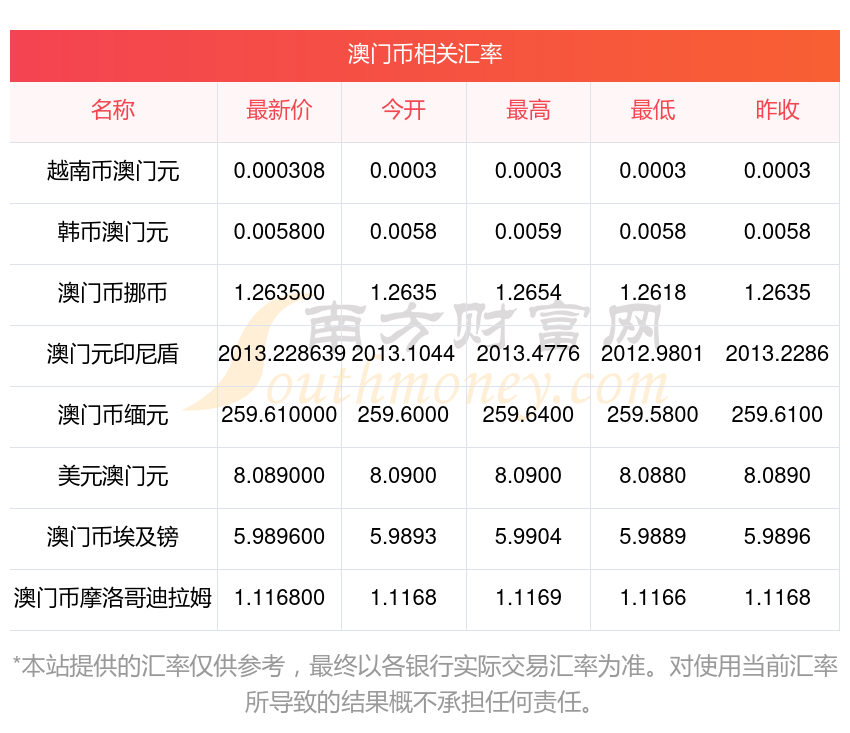Click the 缅元 highest value 259.6400

click(528, 415)
